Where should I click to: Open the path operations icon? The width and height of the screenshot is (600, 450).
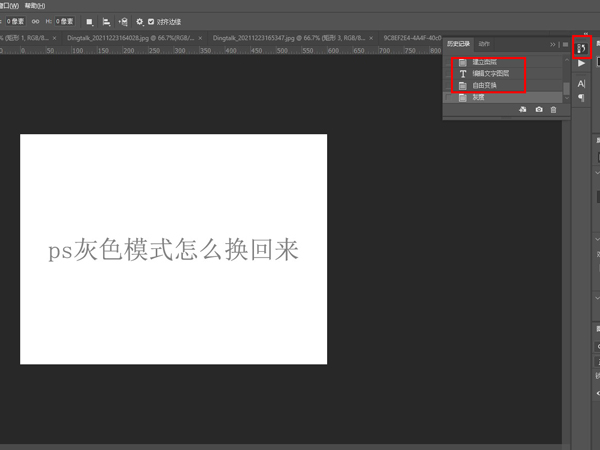coord(90,22)
